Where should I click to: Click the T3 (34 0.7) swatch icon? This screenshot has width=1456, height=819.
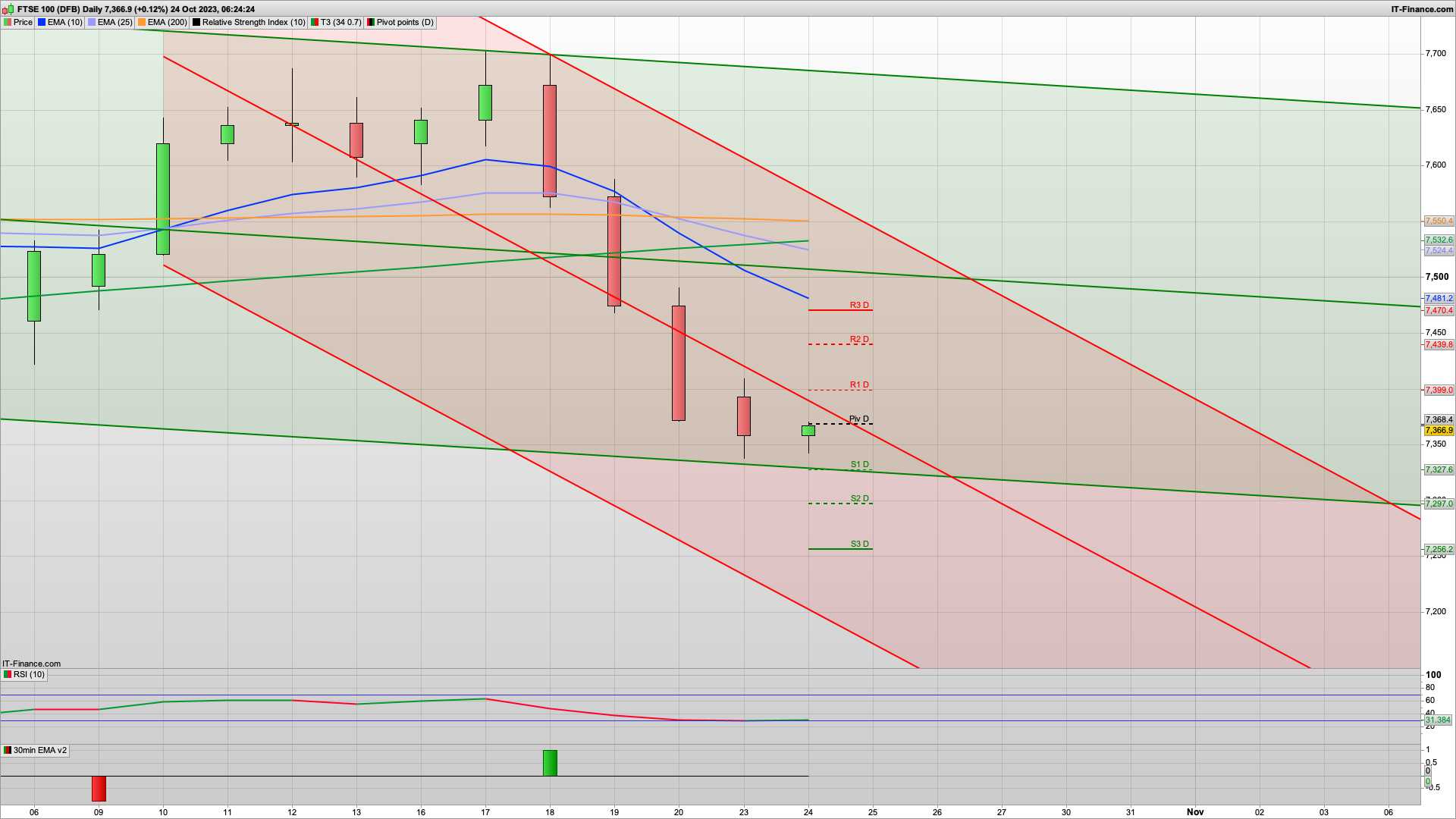(x=315, y=22)
